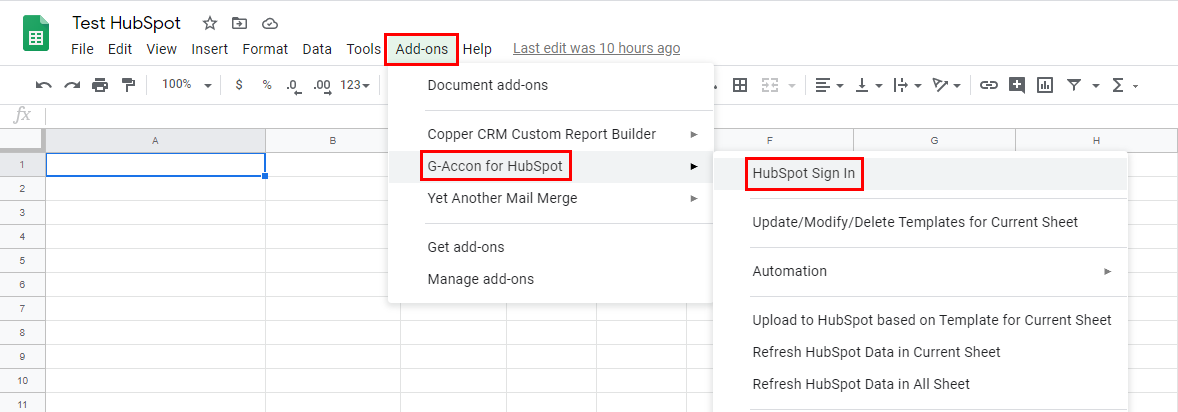
Task: Expand the 123 number format dropdown
Action: pyautogui.click(x=355, y=85)
